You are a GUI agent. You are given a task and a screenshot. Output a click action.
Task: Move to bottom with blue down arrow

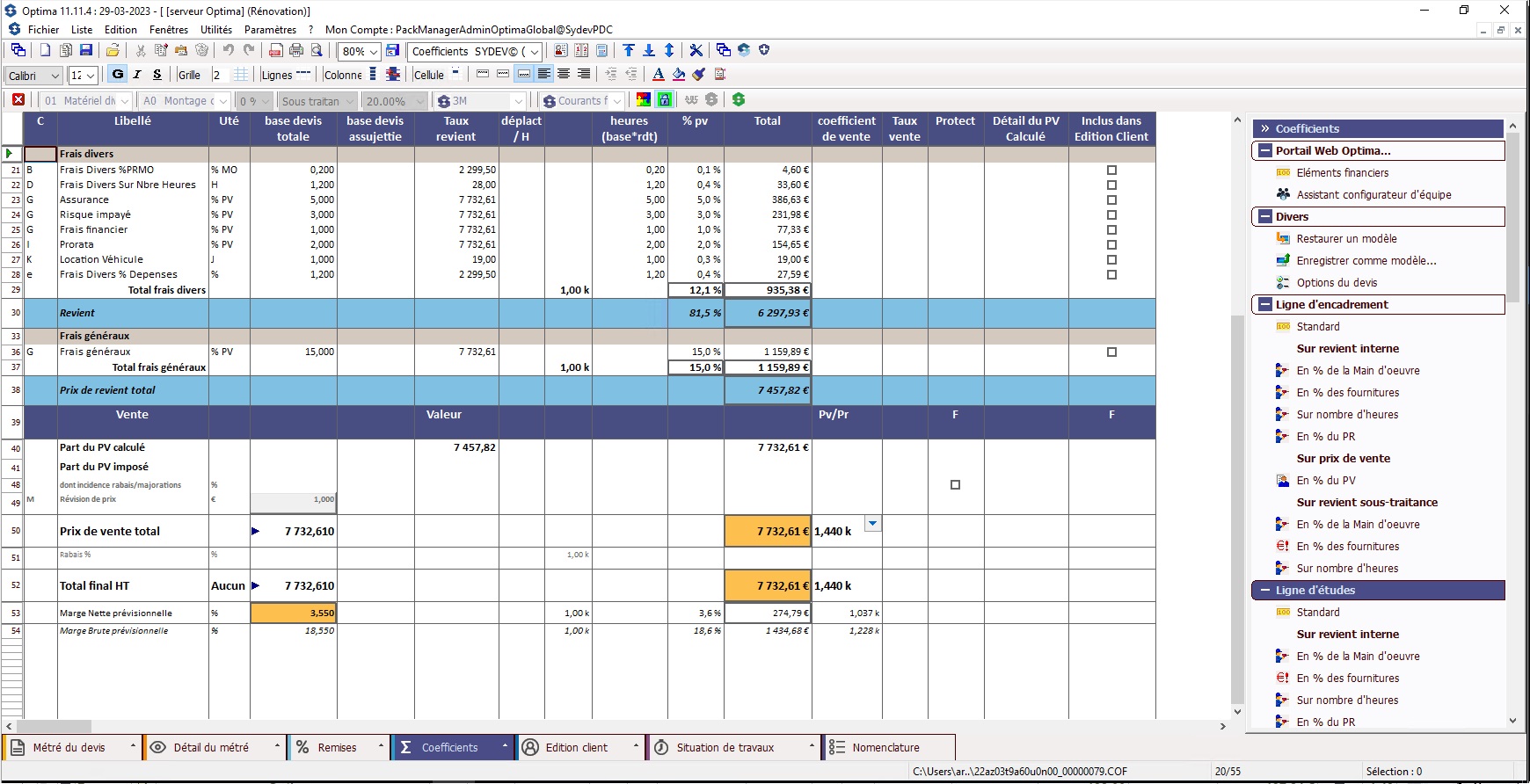649,51
